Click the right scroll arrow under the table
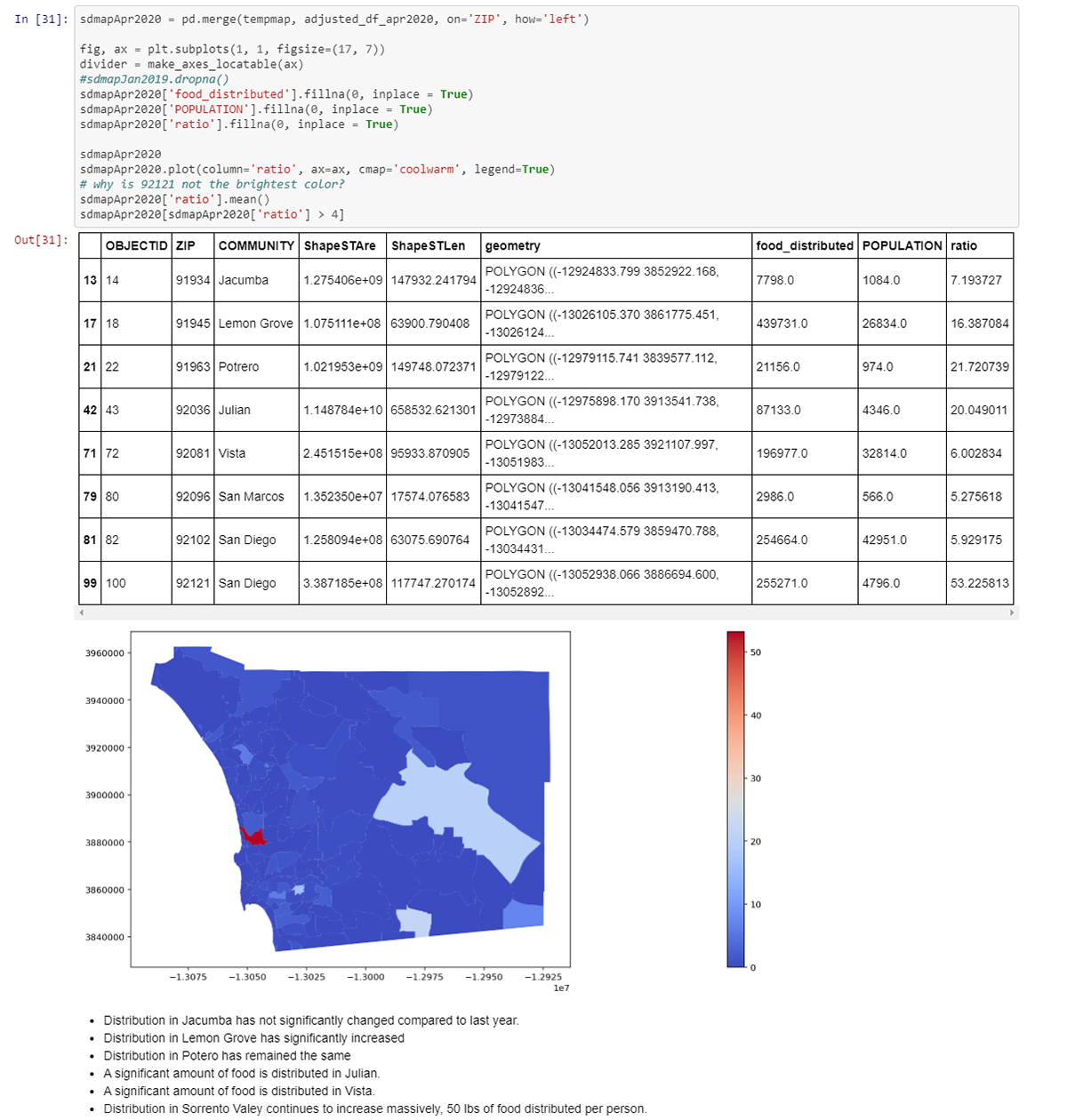 point(1012,612)
